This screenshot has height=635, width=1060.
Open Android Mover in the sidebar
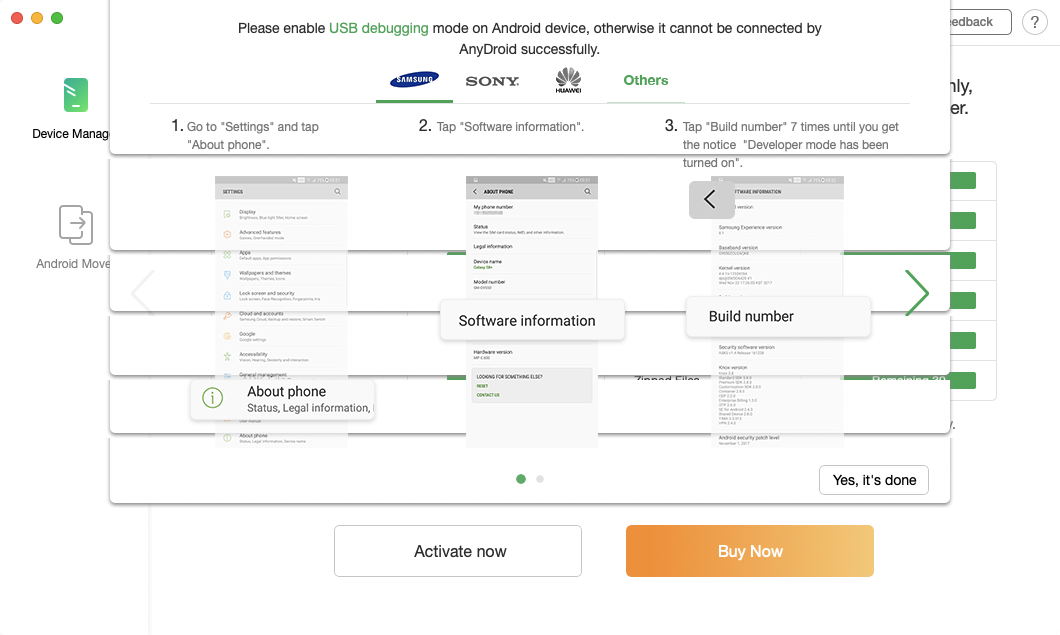coord(75,236)
